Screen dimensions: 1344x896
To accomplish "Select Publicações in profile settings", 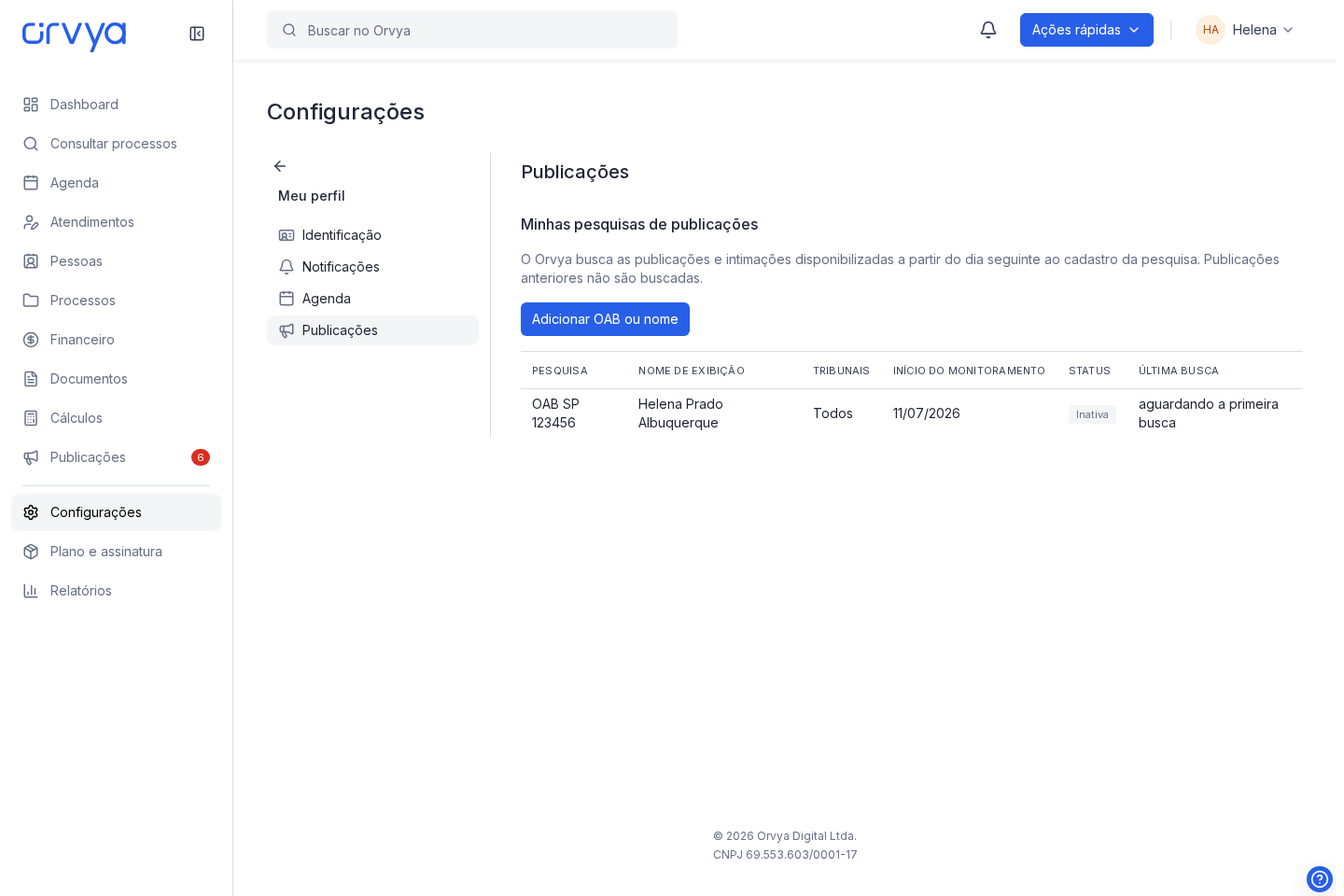I will (x=372, y=330).
